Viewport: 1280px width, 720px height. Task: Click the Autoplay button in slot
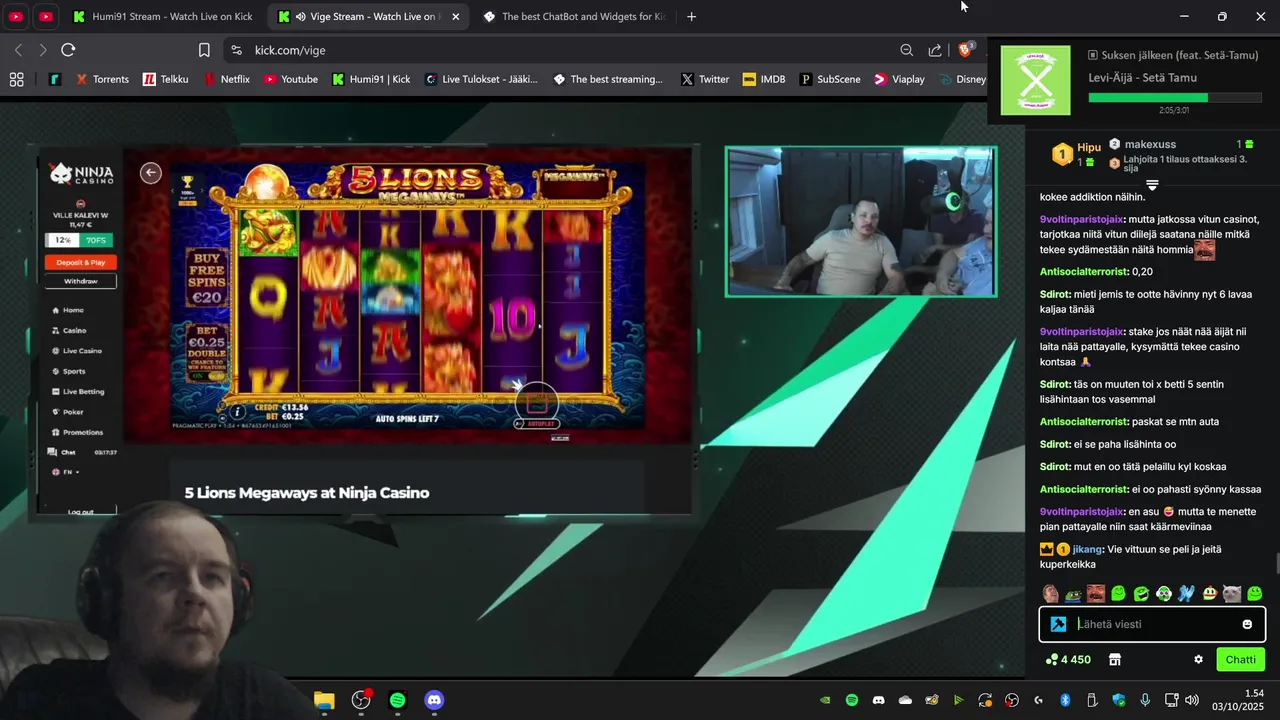pyautogui.click(x=537, y=423)
